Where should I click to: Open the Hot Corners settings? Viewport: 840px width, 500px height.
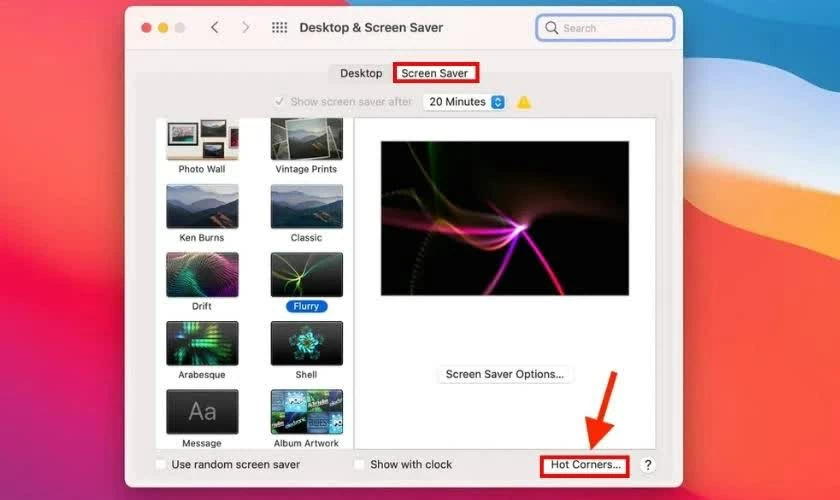(585, 465)
